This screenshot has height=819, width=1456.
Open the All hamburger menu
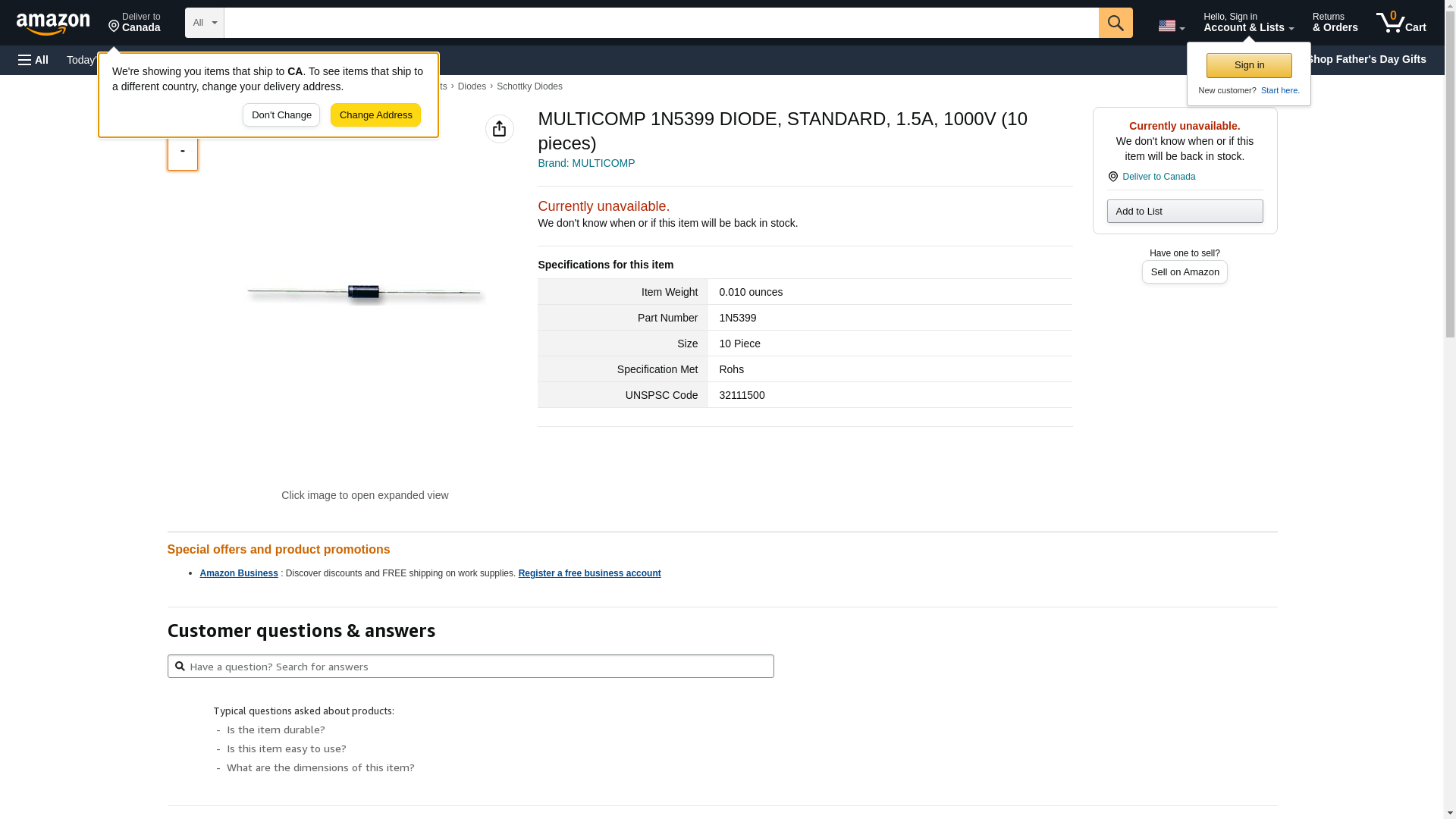[x=33, y=60]
